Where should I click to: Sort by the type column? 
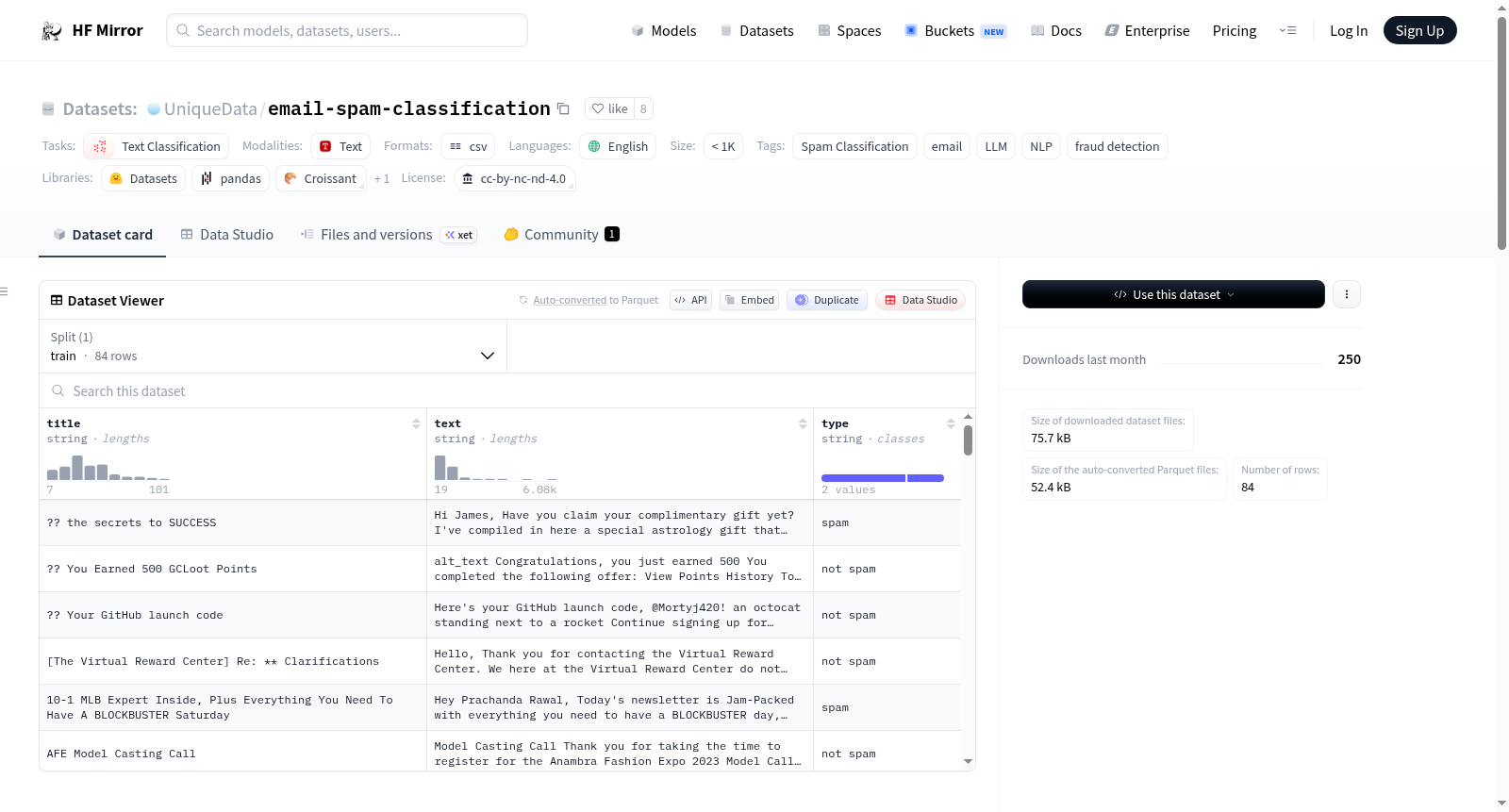tap(951, 423)
